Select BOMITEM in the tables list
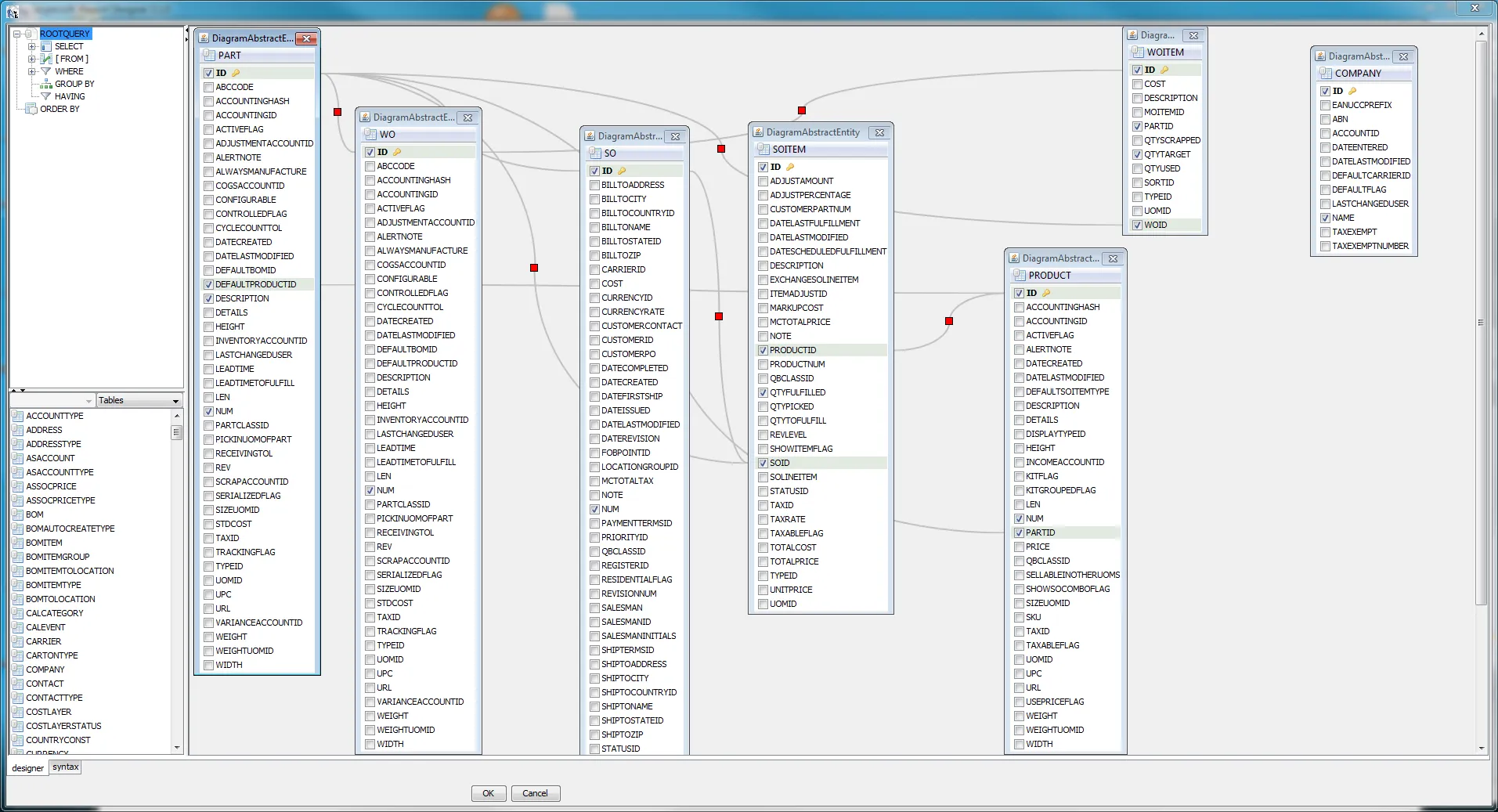1498x812 pixels. pyautogui.click(x=44, y=543)
